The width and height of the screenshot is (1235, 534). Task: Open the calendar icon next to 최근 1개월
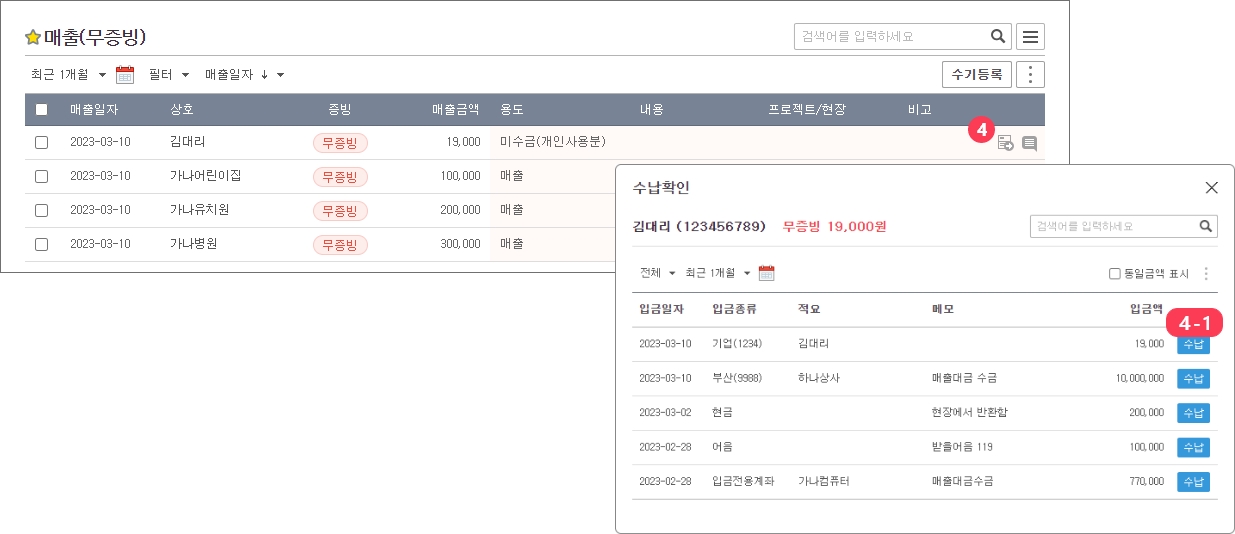(125, 74)
